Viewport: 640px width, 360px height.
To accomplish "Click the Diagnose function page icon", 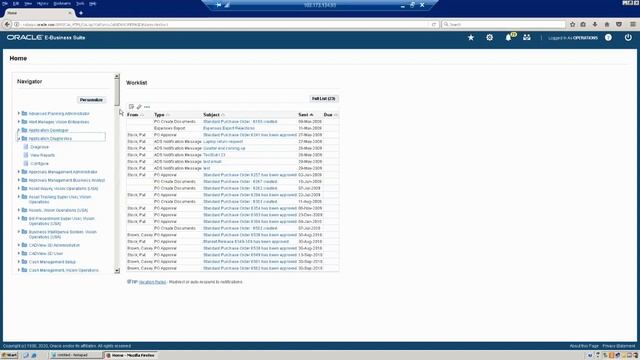I will click(26, 147).
